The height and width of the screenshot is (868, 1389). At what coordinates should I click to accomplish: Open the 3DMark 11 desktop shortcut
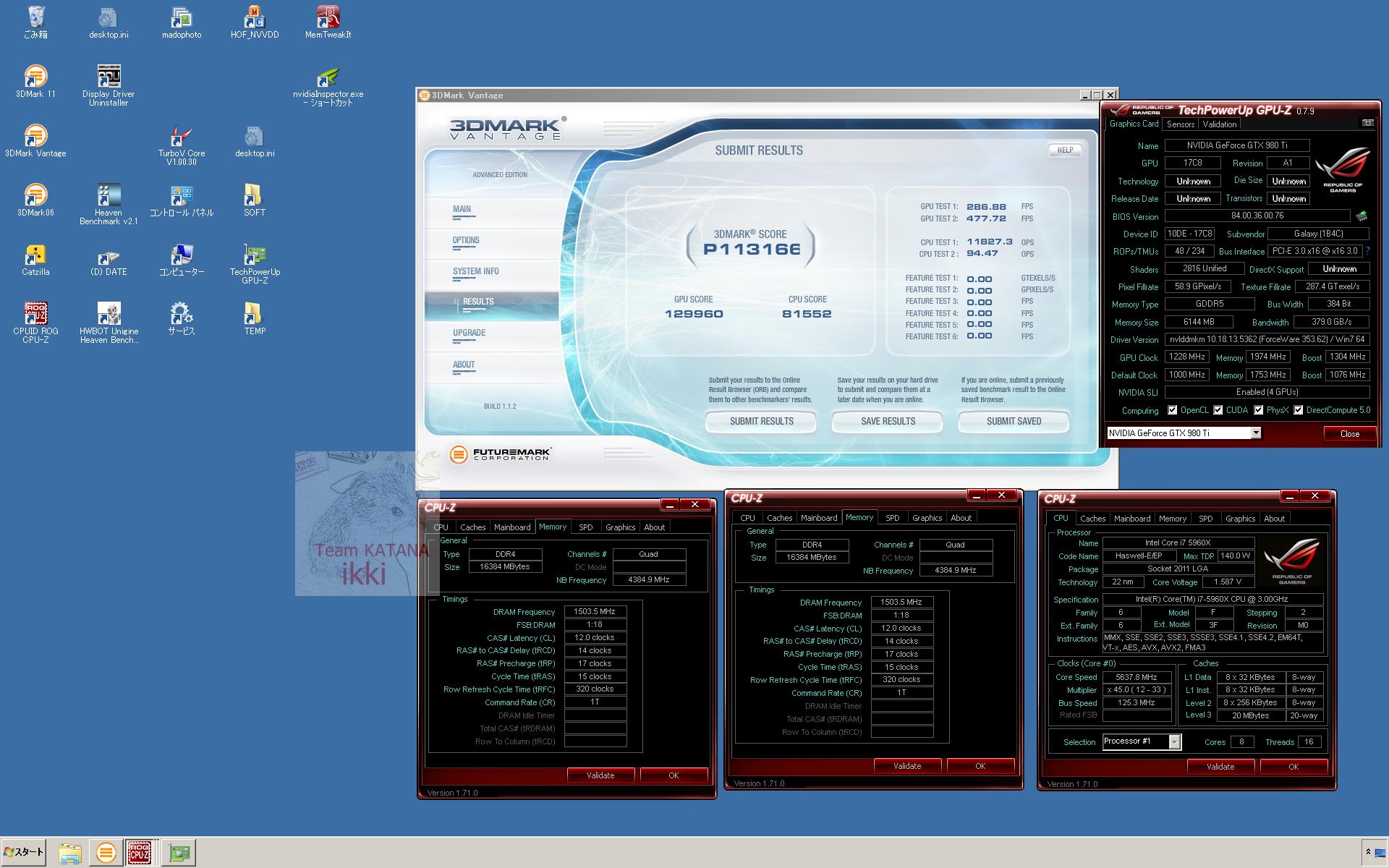[35, 81]
